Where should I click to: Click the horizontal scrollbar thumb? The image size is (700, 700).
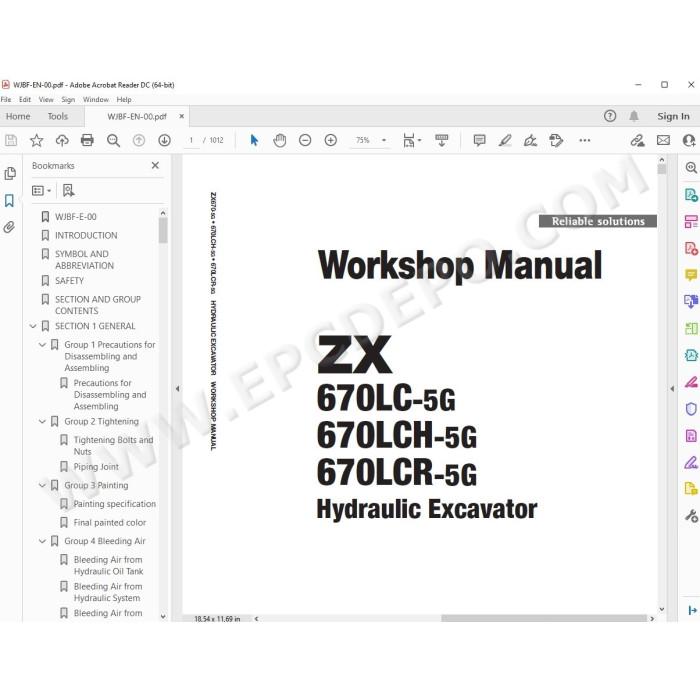coord(544,618)
